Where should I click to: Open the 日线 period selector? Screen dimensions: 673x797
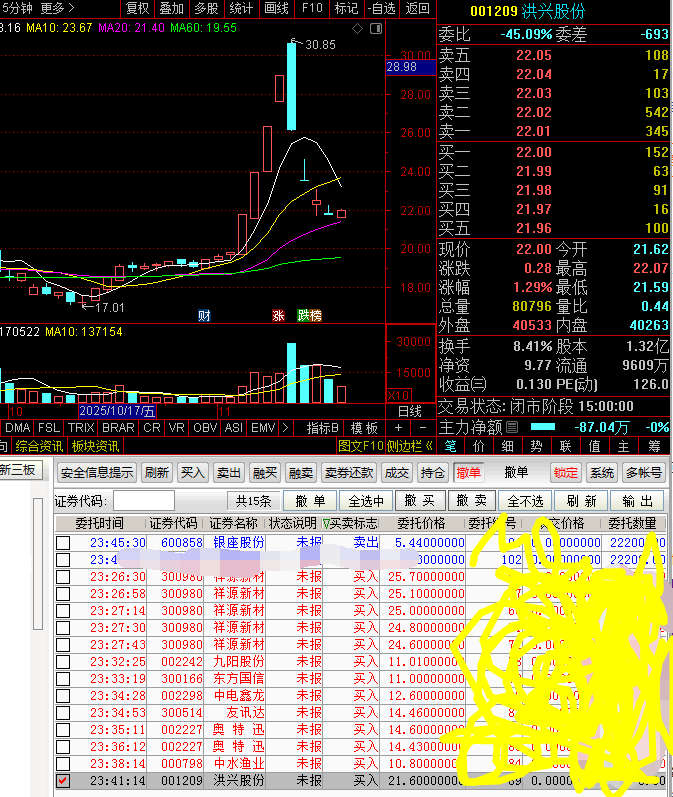[410, 411]
